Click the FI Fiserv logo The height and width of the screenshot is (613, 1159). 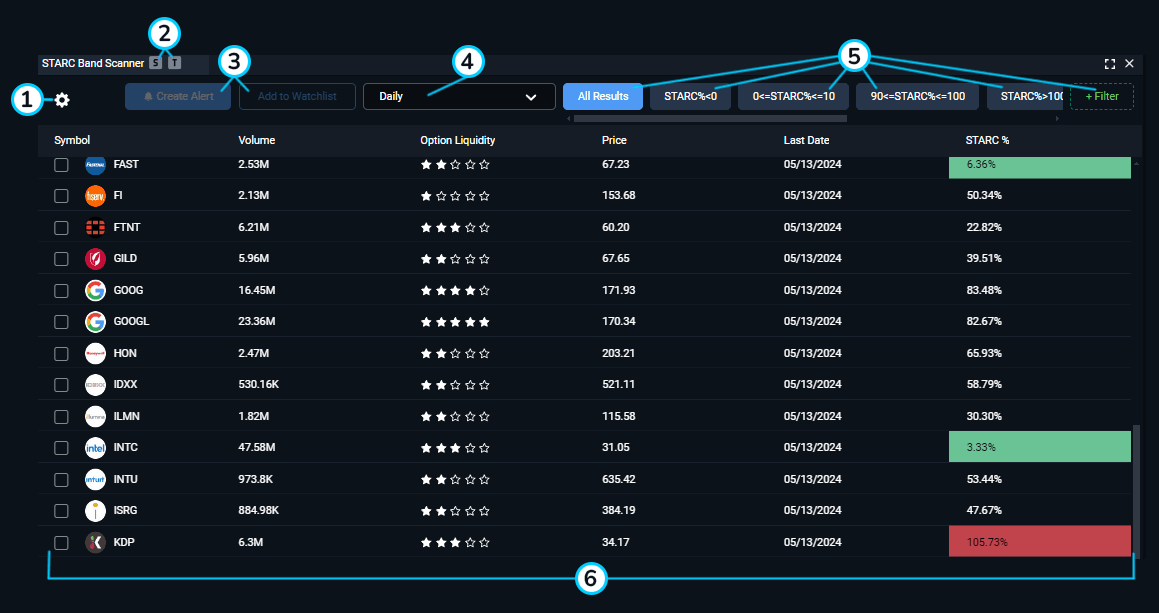95,196
